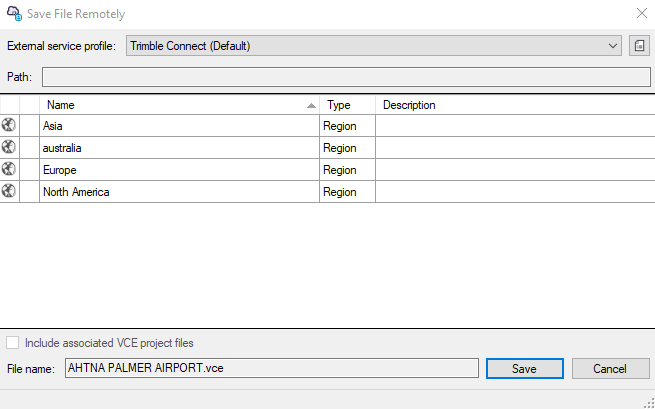Image resolution: width=655 pixels, height=409 pixels.
Task: Close the Save File Remotely window
Action: [x=642, y=13]
